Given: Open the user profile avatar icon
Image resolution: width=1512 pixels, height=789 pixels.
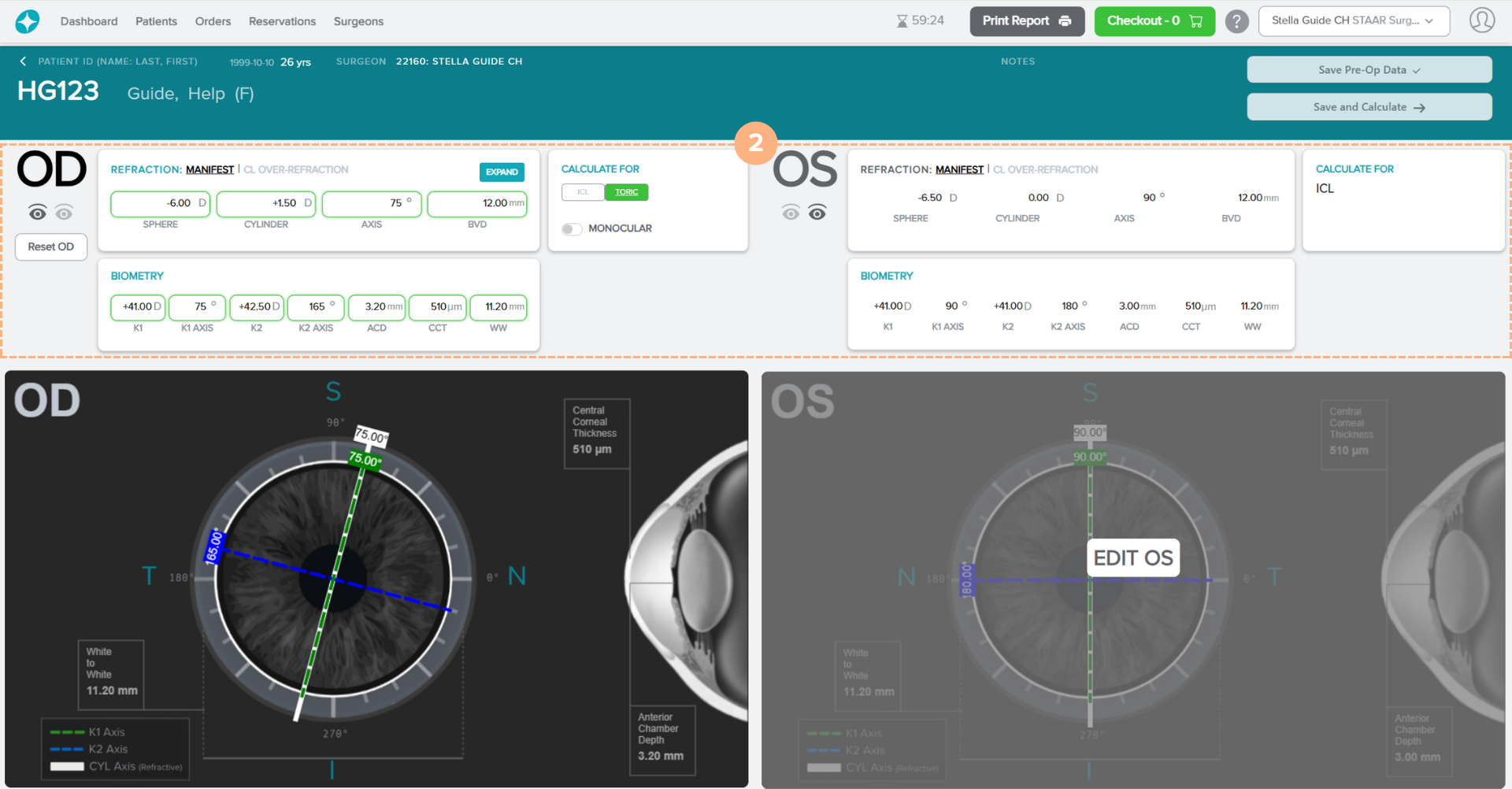Looking at the screenshot, I should 1481,20.
